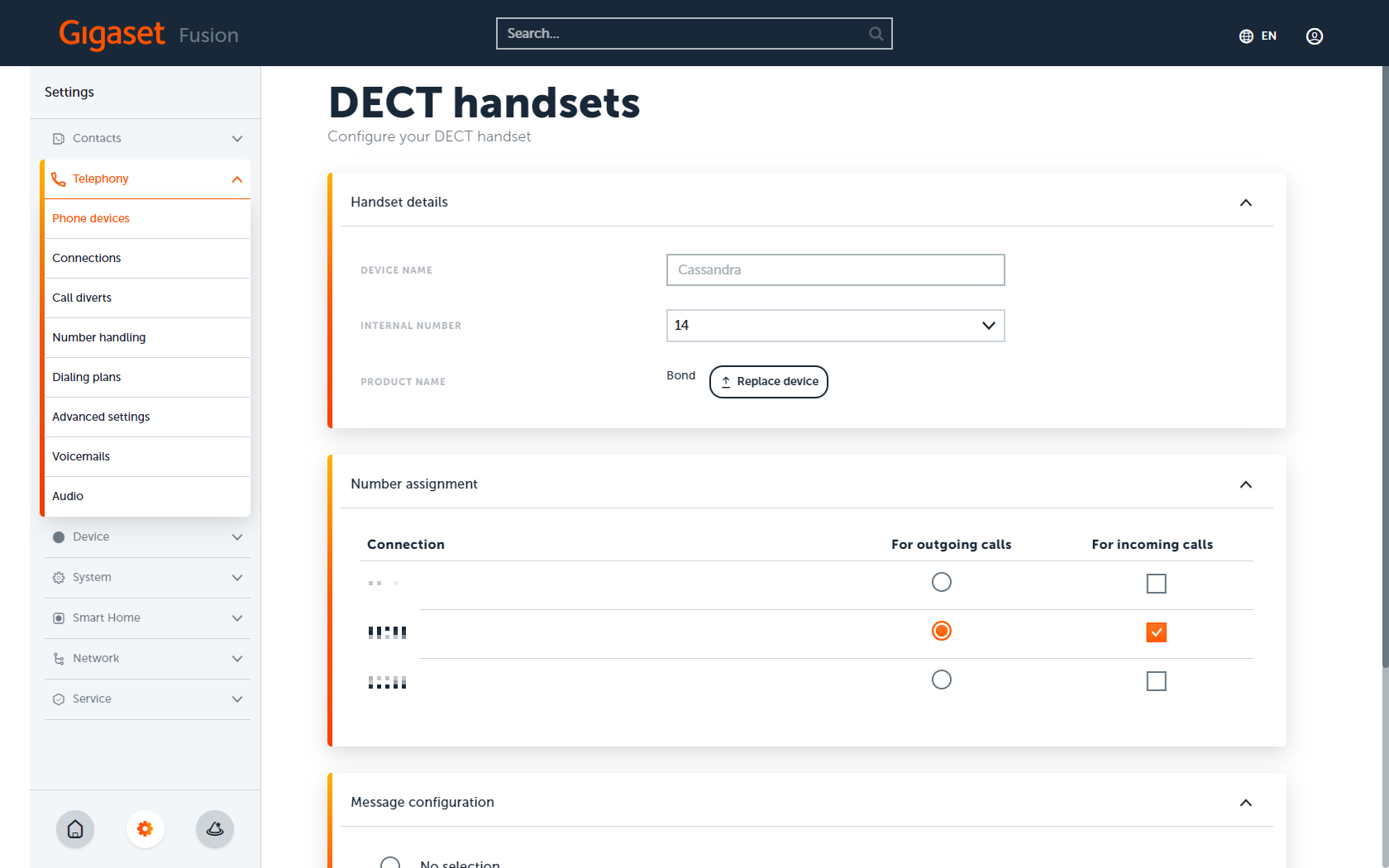Viewport: 1389px width, 868px height.
Task: Open Audio submenu item
Action: 147,497
